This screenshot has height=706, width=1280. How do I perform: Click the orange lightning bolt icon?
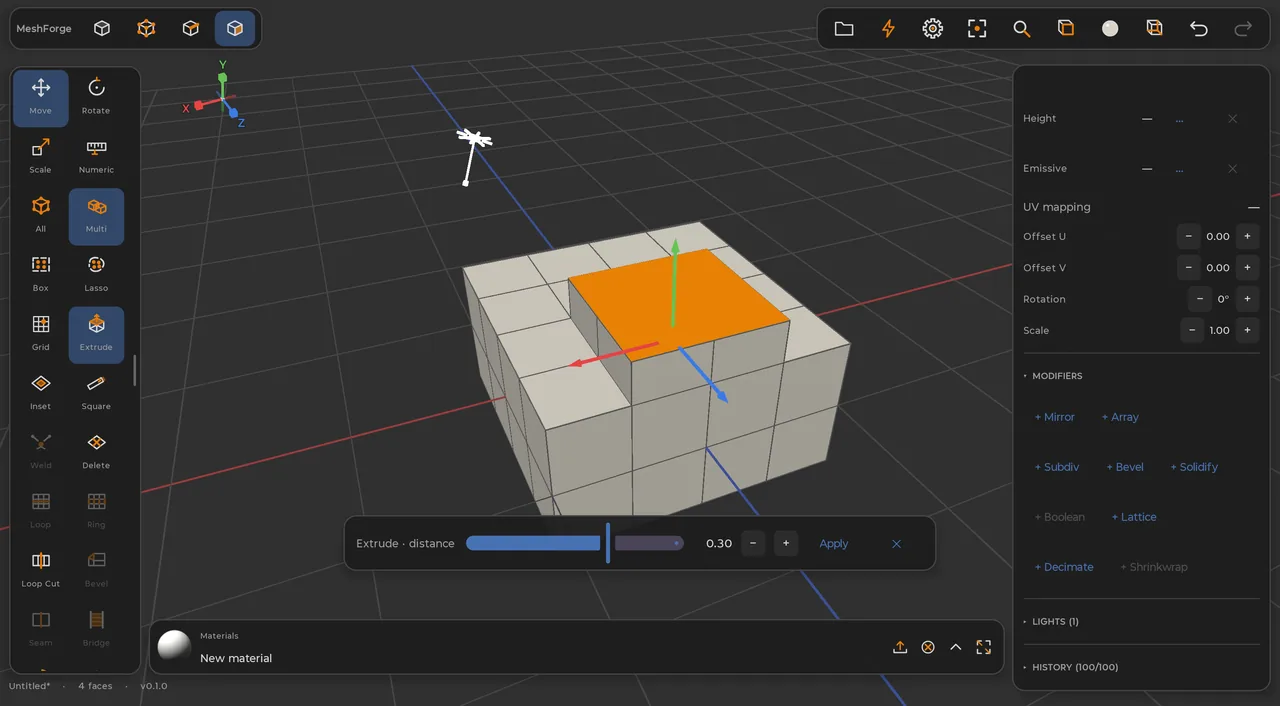888,29
